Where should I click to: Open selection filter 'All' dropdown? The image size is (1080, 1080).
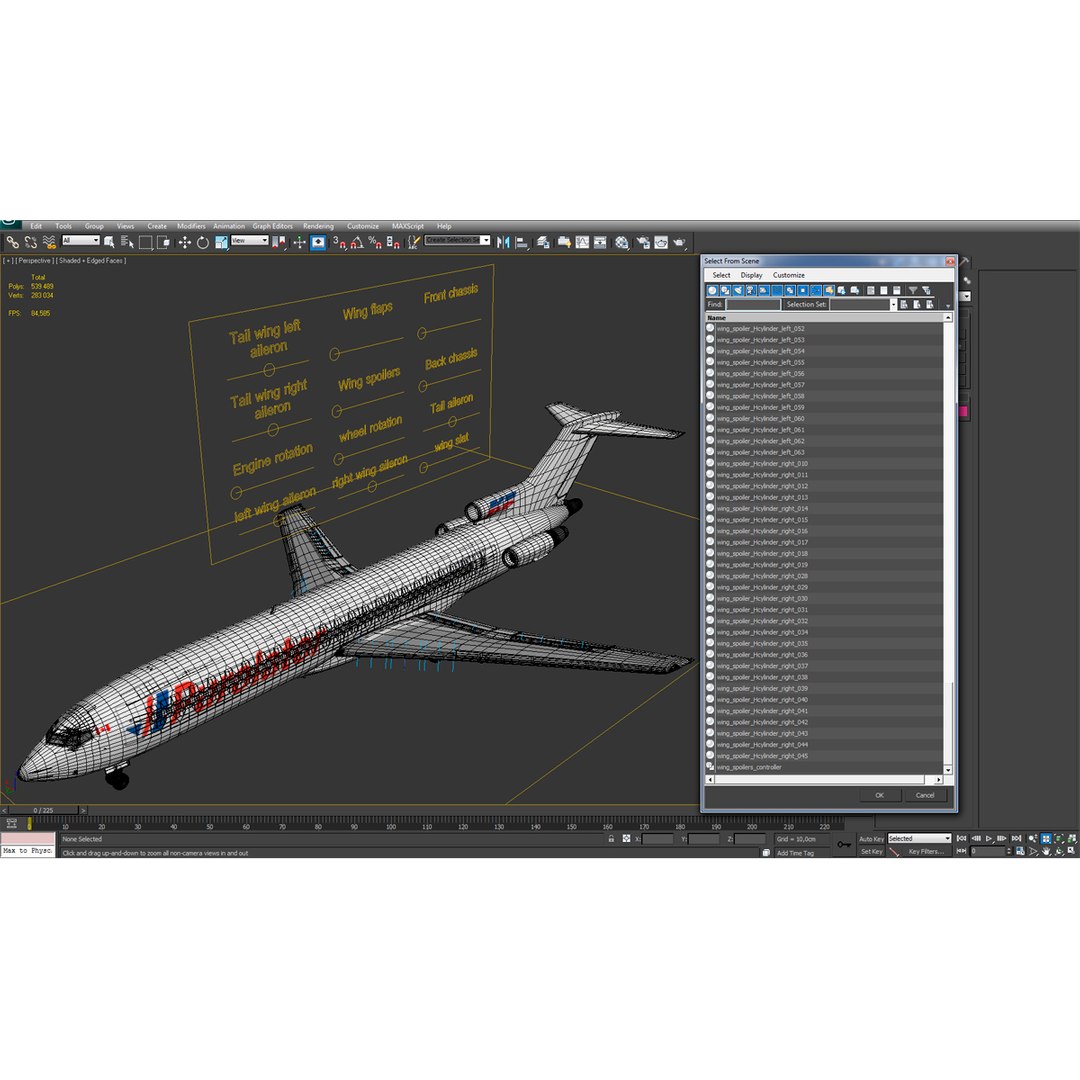click(81, 240)
